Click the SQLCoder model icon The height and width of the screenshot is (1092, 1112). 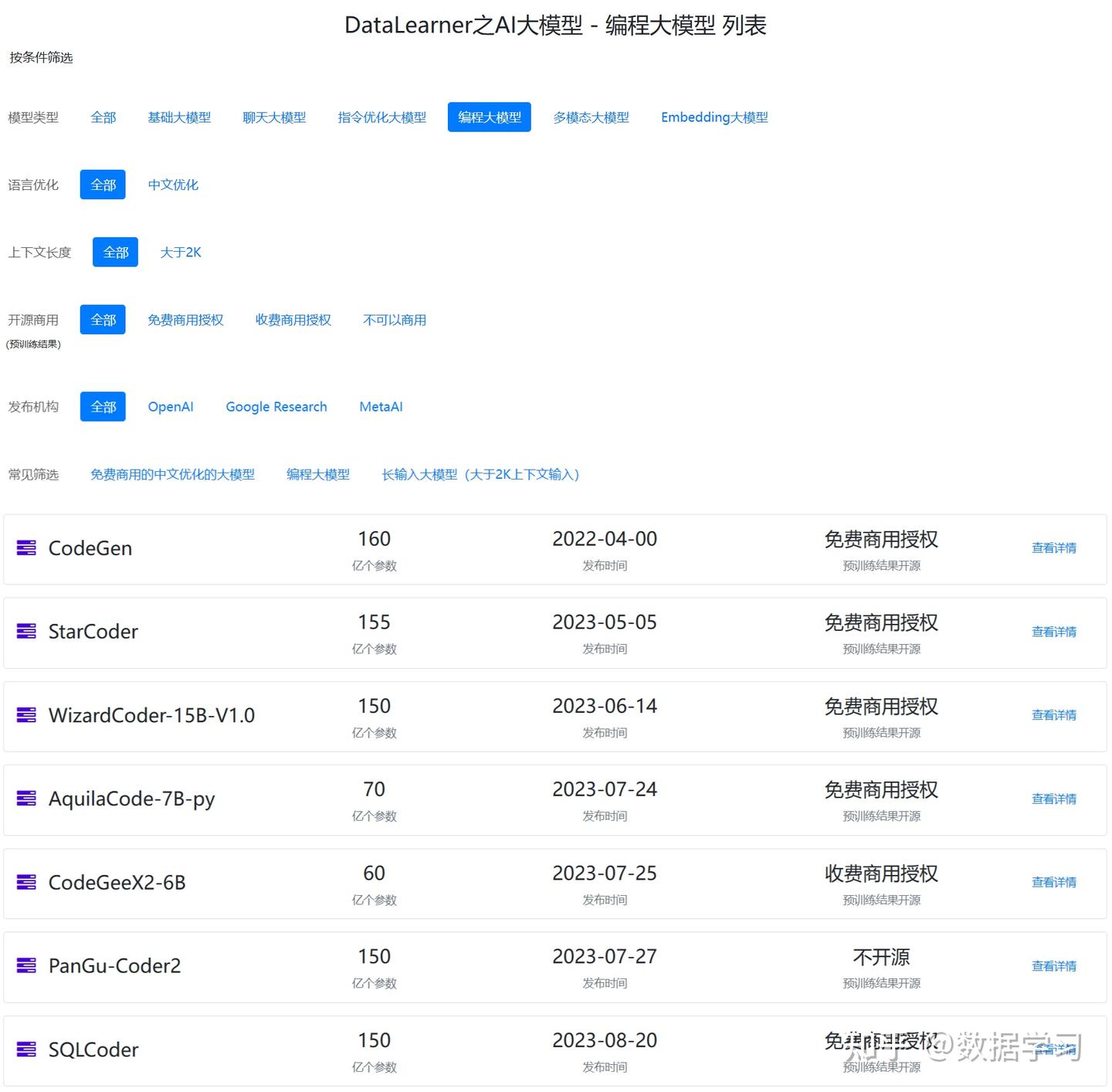click(25, 1049)
